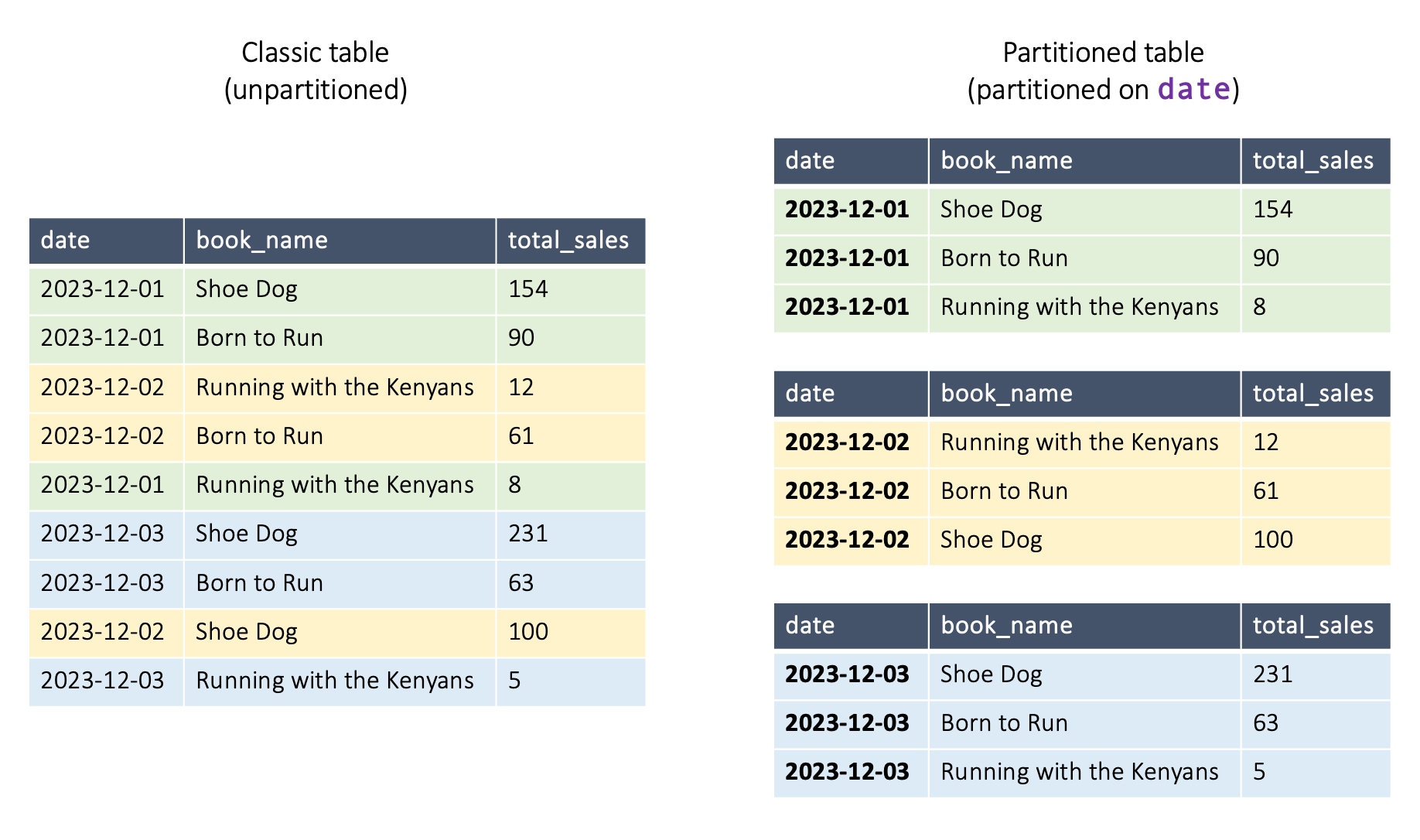Screen dimensions: 1420x840
Task: Click classic table 'date' column header
Action: click(107, 241)
